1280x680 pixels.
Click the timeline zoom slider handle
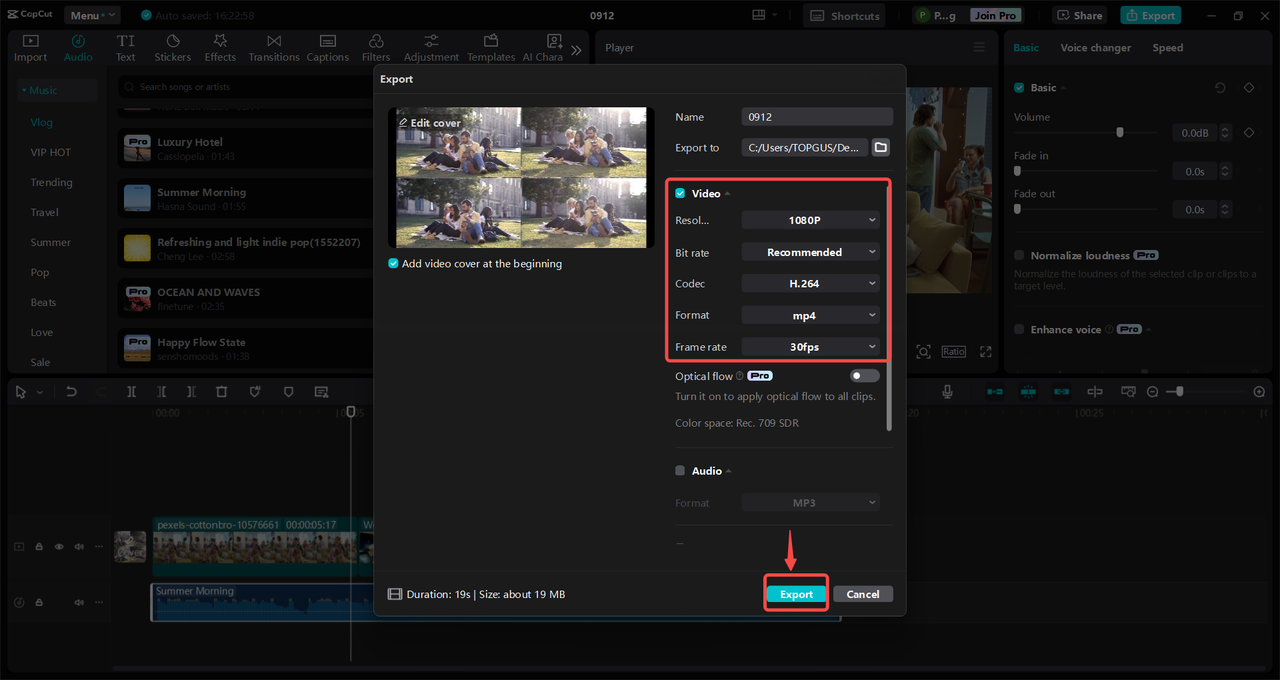(1180, 392)
